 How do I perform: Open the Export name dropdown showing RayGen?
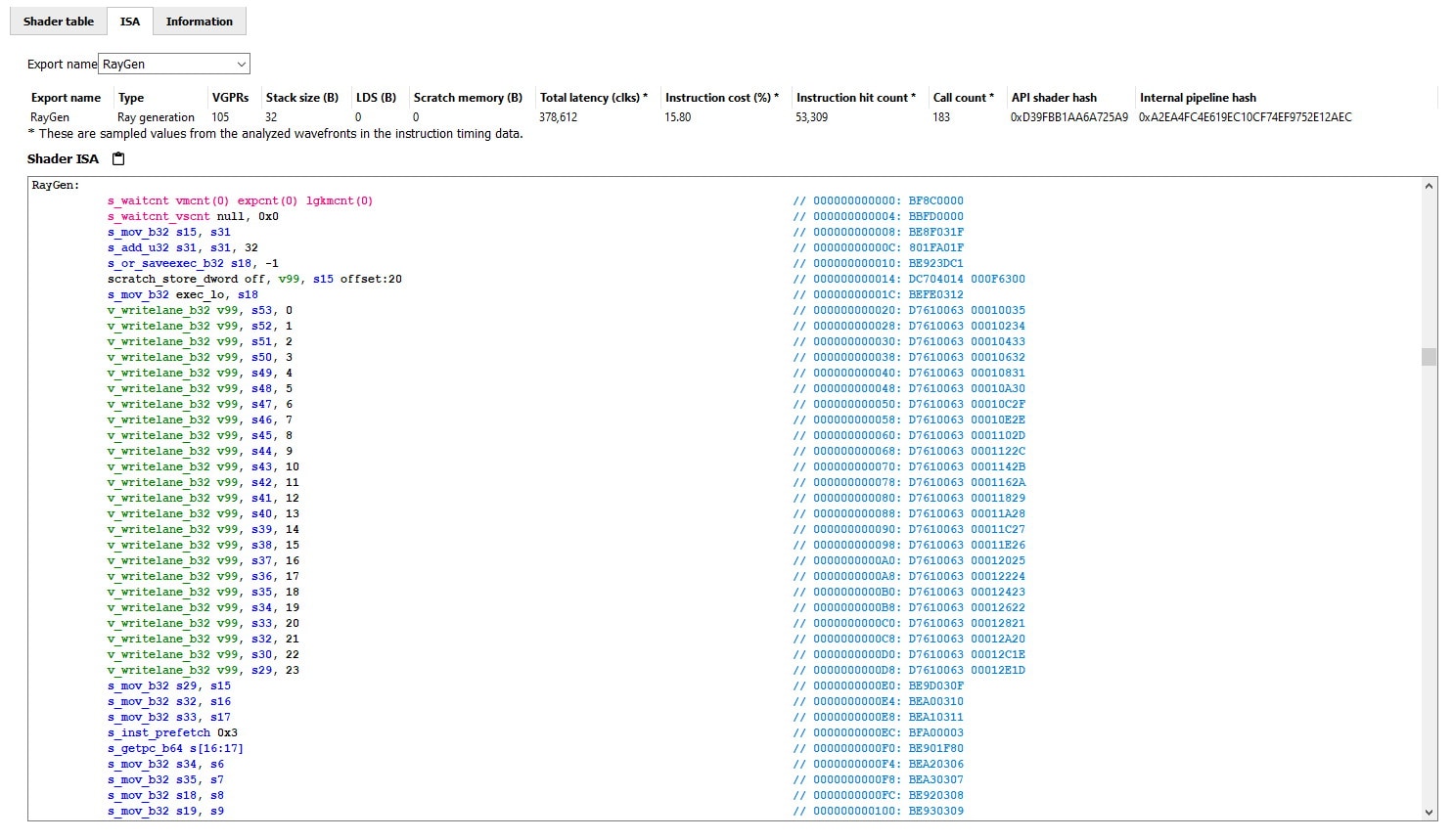click(x=175, y=65)
